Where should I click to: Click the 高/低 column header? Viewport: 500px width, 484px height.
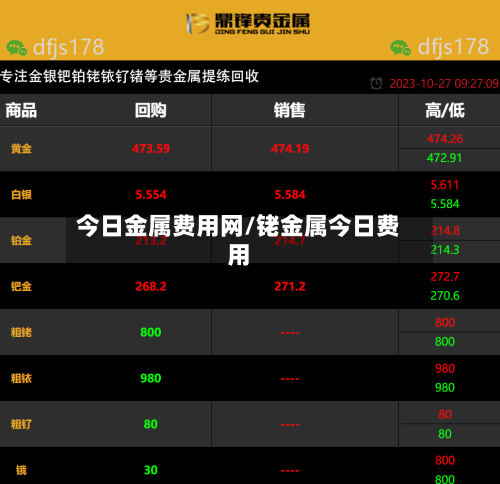445,110
